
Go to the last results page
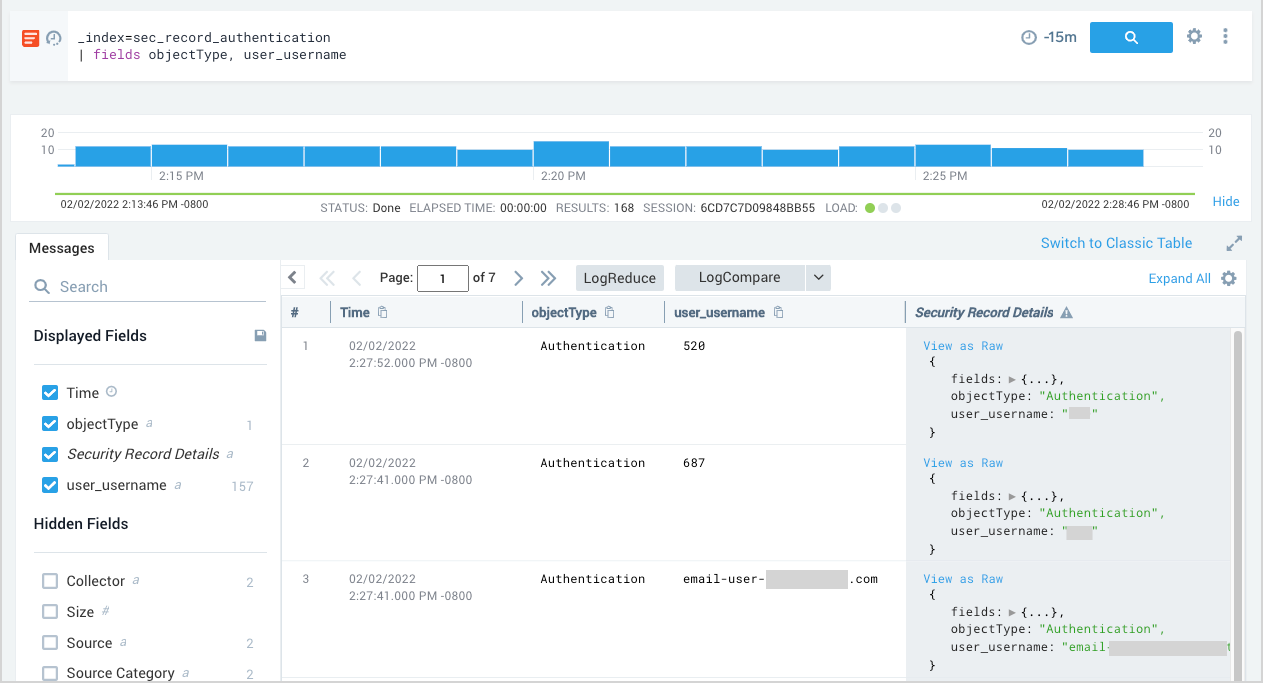point(548,278)
